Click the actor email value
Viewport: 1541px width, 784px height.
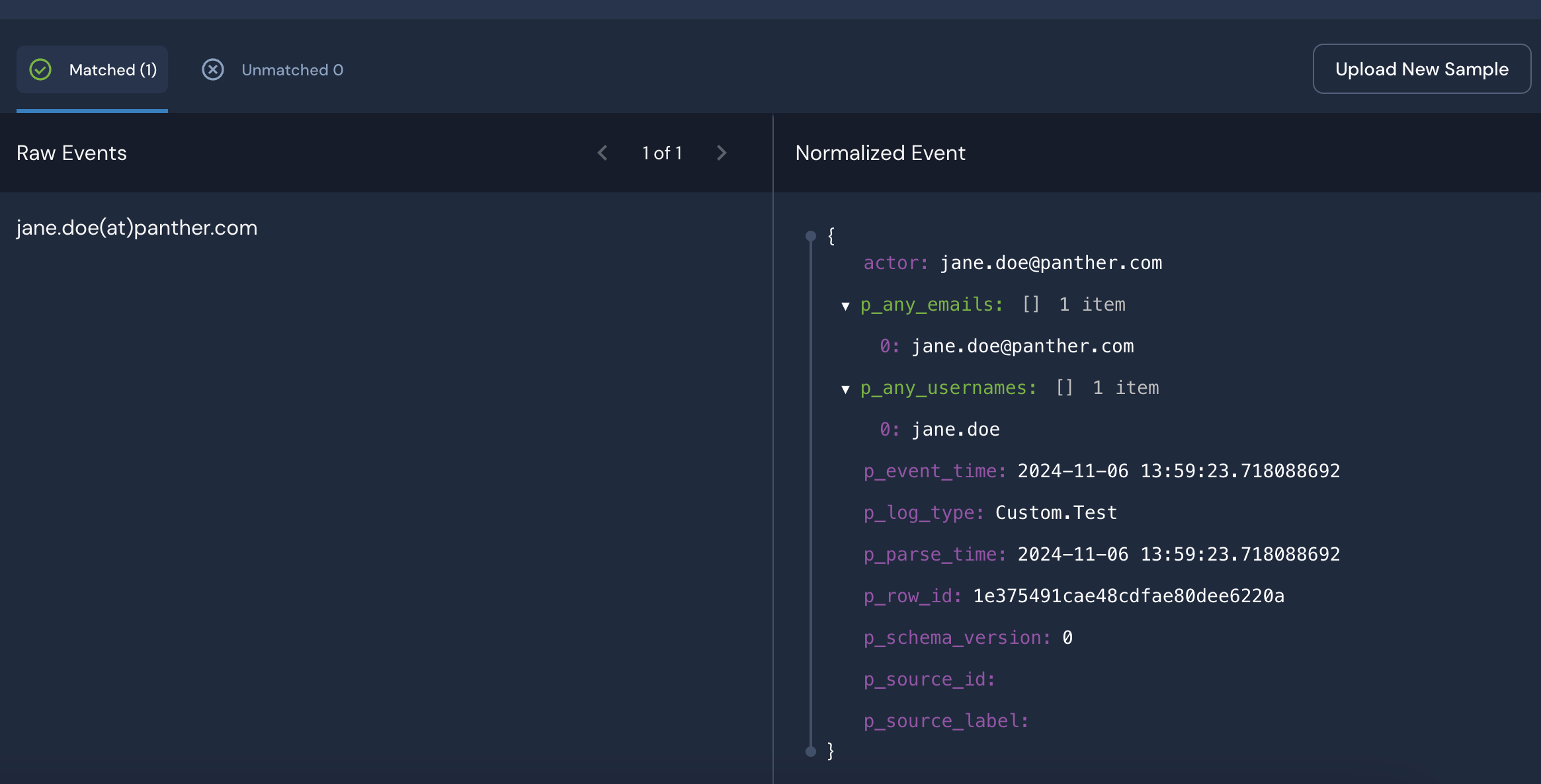1051,263
